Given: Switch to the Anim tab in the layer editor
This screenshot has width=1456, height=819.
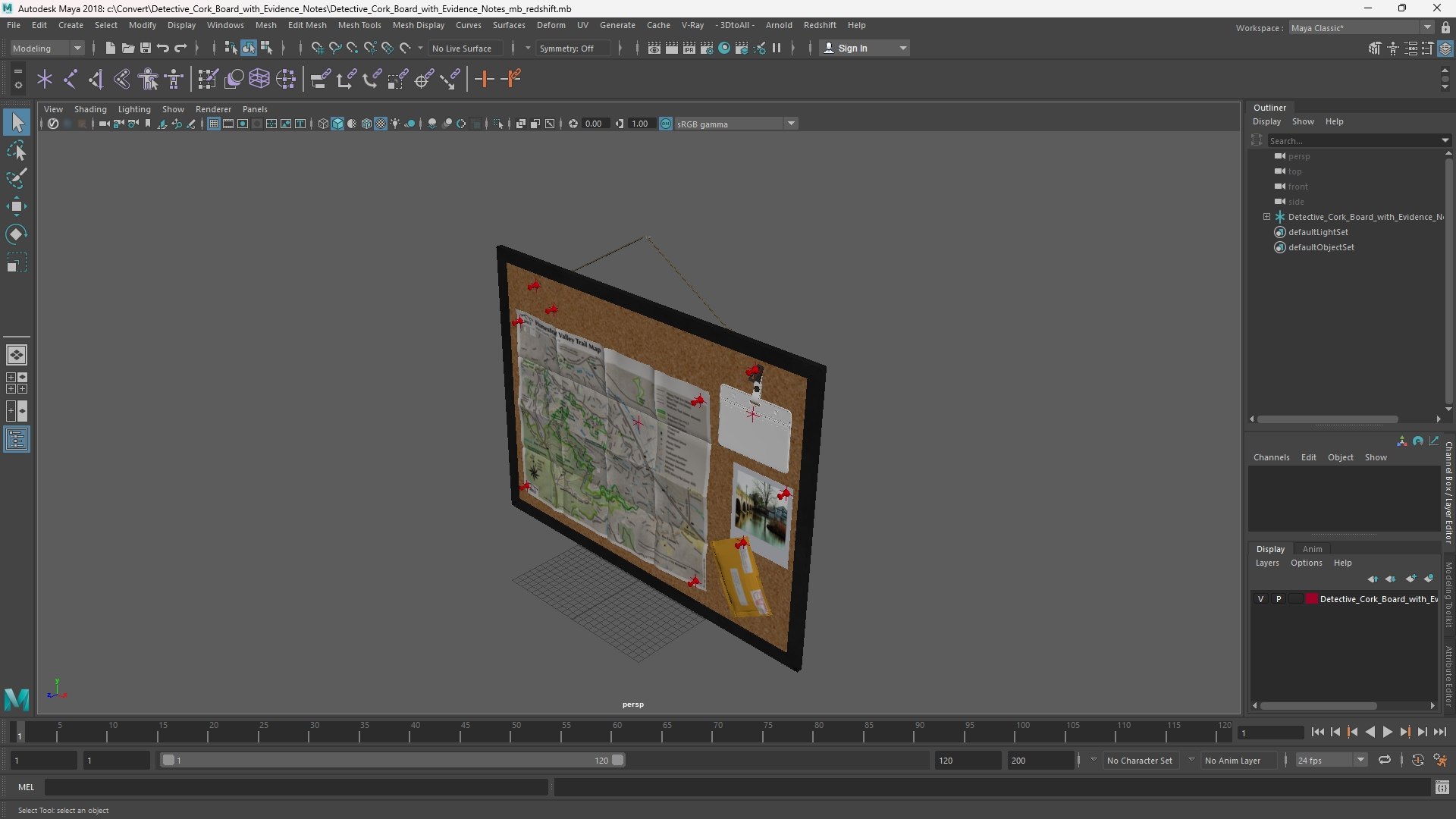Looking at the screenshot, I should tap(1312, 549).
